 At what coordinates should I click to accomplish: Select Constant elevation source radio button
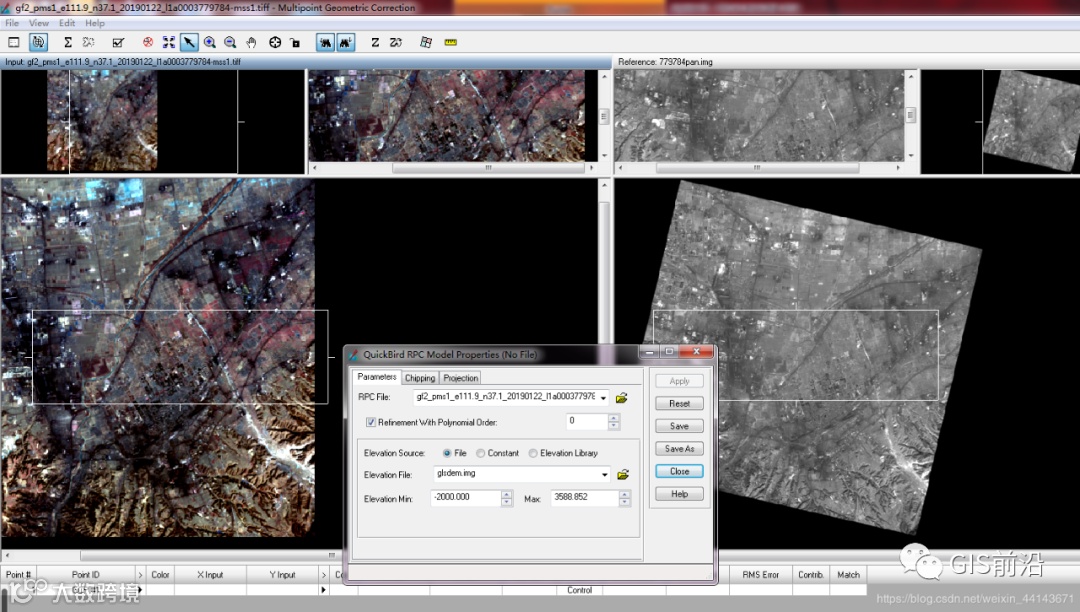point(481,453)
